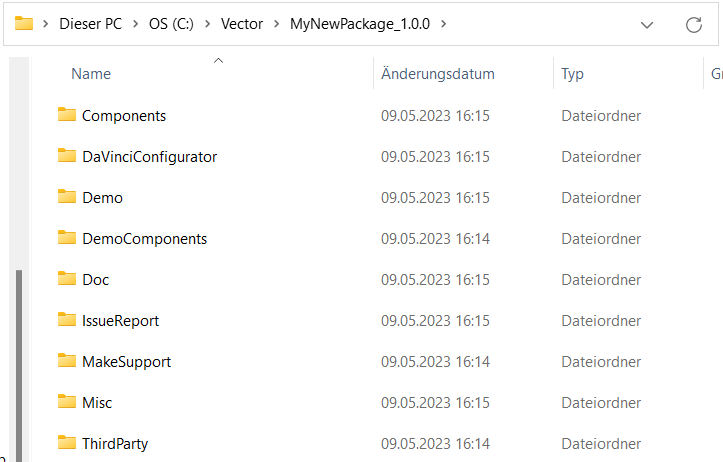Click the date of the MakeSupport row
Image resolution: width=723 pixels, height=462 pixels.
435,362
